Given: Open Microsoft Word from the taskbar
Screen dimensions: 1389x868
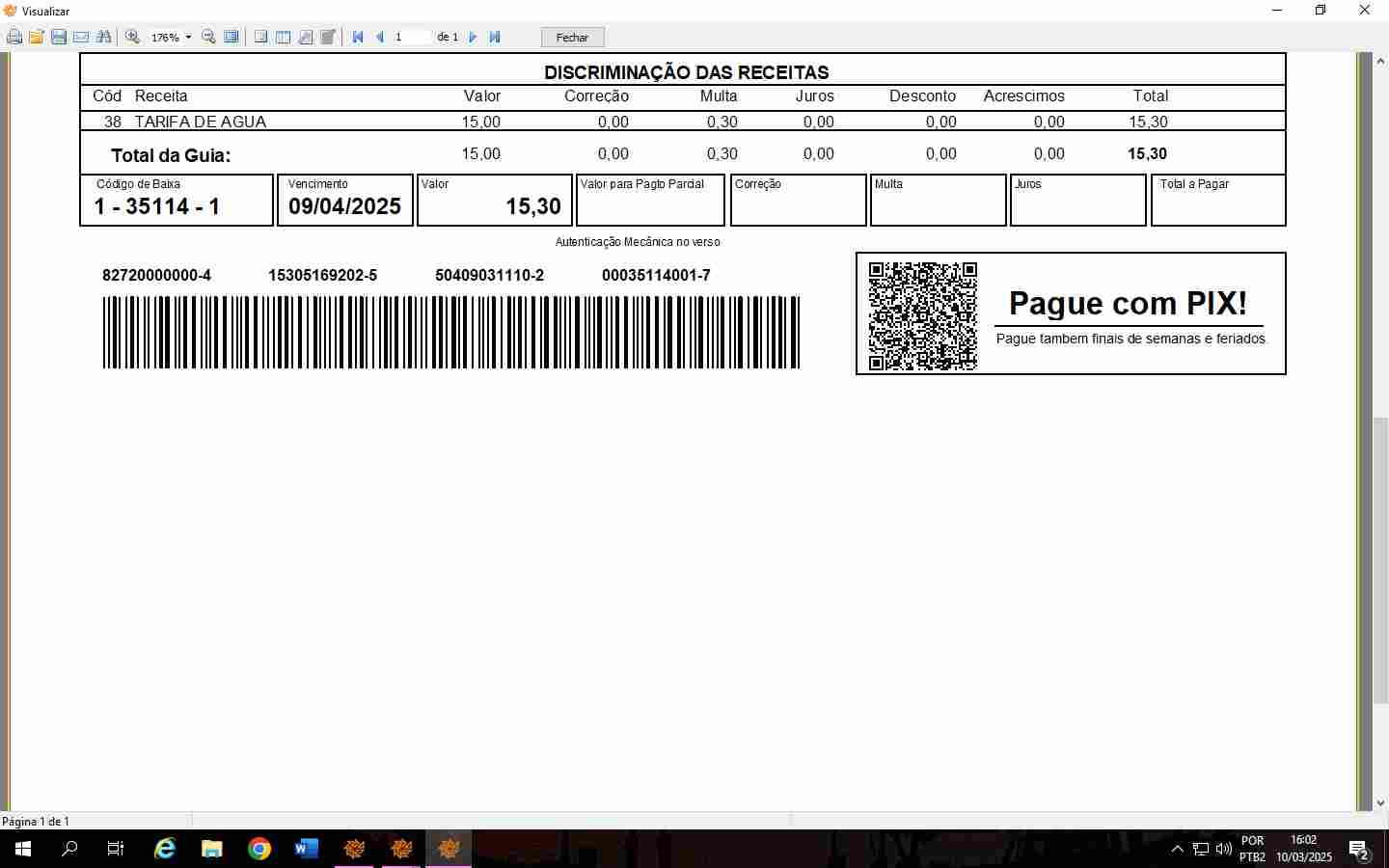Looking at the screenshot, I should coord(306,849).
